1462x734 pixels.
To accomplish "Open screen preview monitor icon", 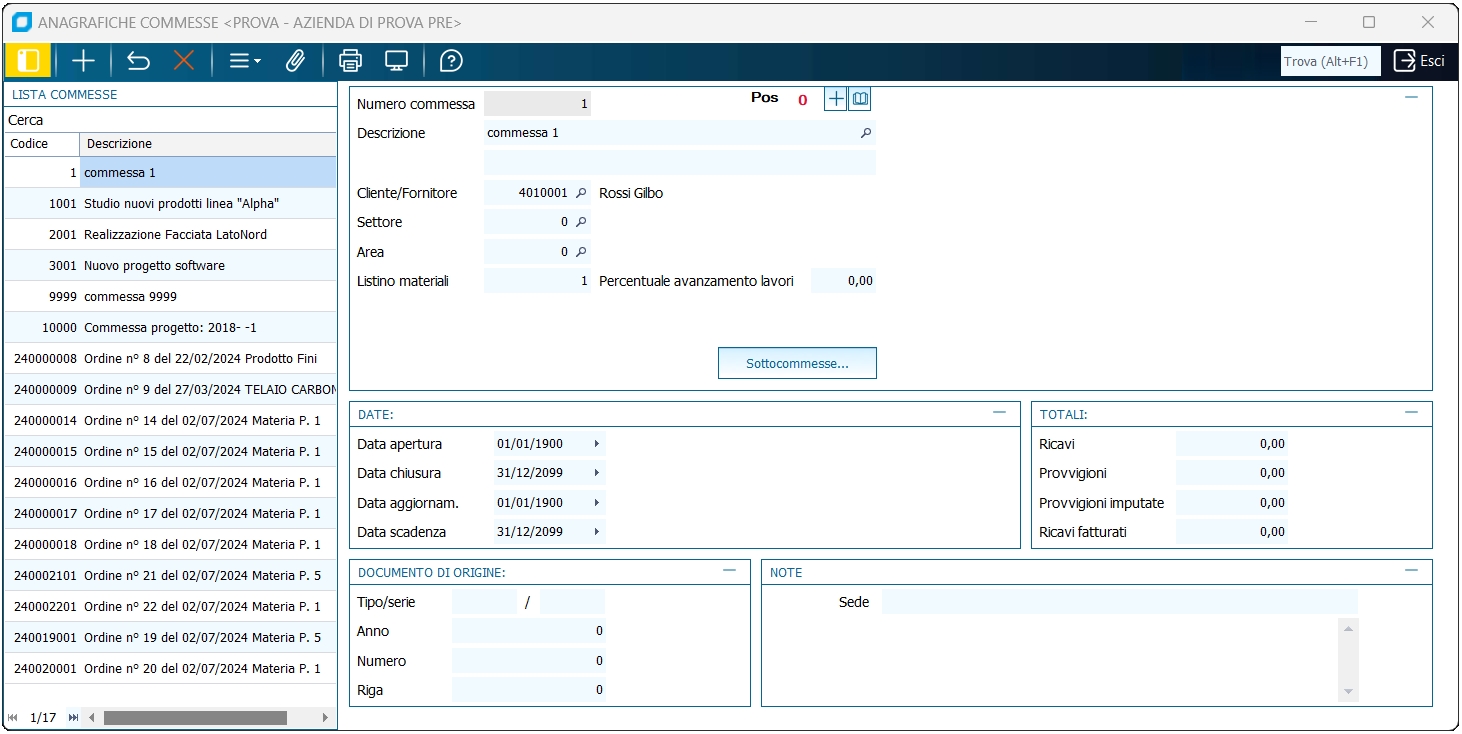I will pyautogui.click(x=397, y=61).
